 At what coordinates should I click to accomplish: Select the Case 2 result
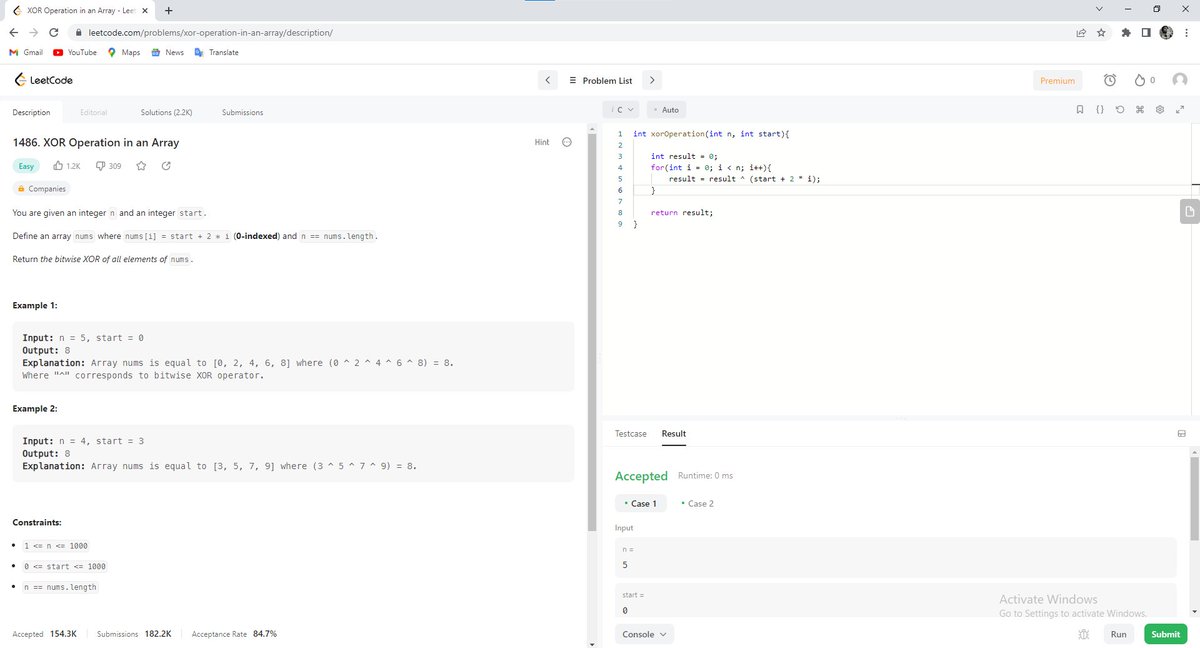697,503
